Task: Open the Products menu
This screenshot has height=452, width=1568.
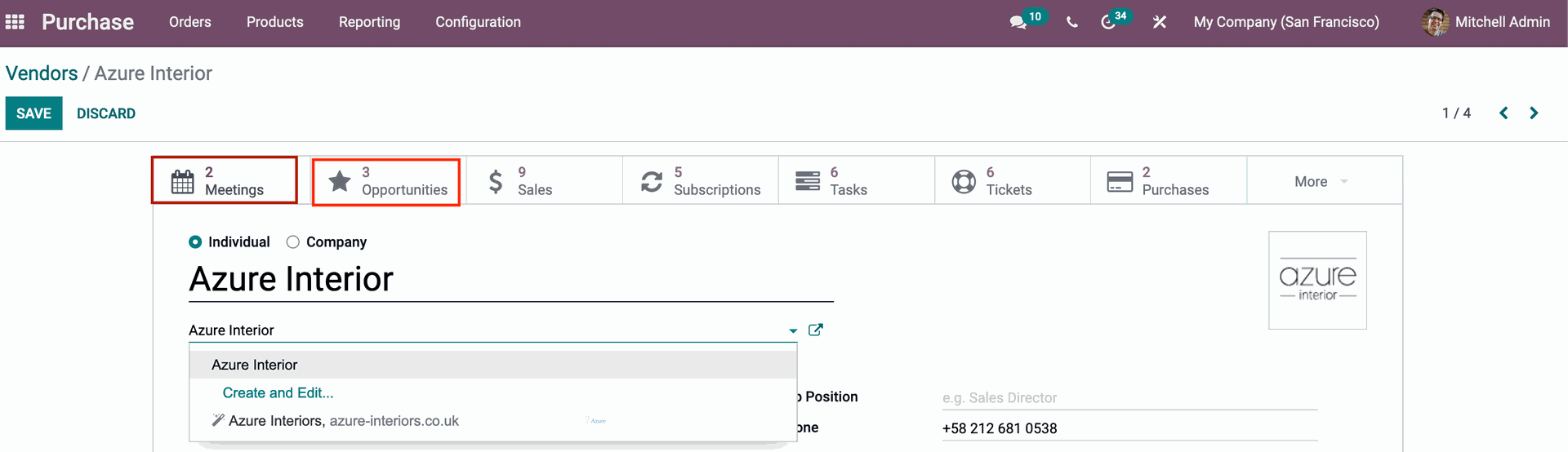Action: 275,22
